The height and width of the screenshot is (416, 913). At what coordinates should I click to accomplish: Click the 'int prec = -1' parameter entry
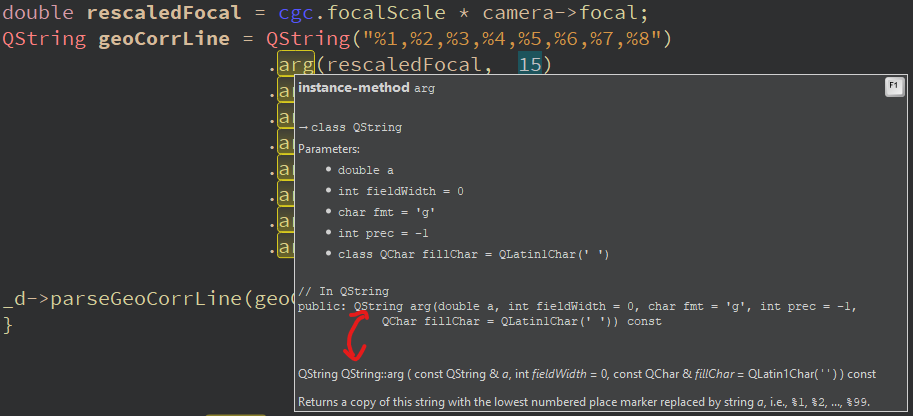[x=383, y=233]
